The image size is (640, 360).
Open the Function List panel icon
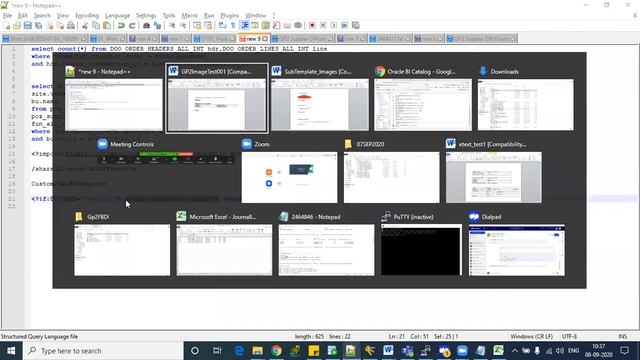click(276, 26)
